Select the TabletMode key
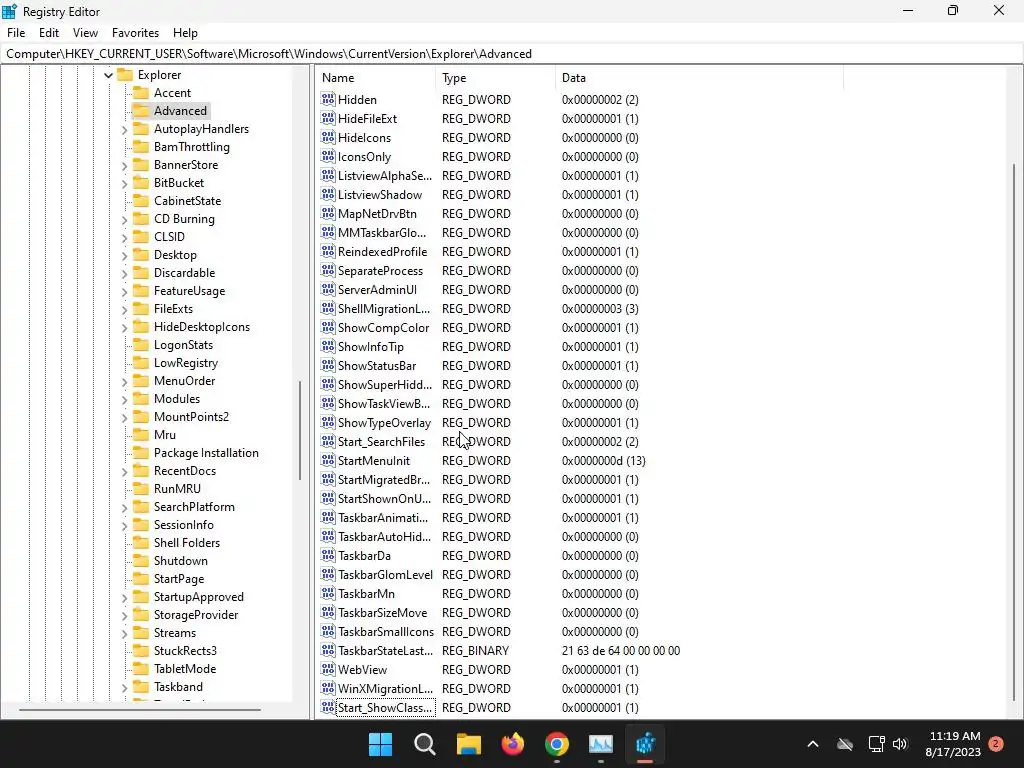The width and height of the screenshot is (1024, 768). click(x=185, y=669)
